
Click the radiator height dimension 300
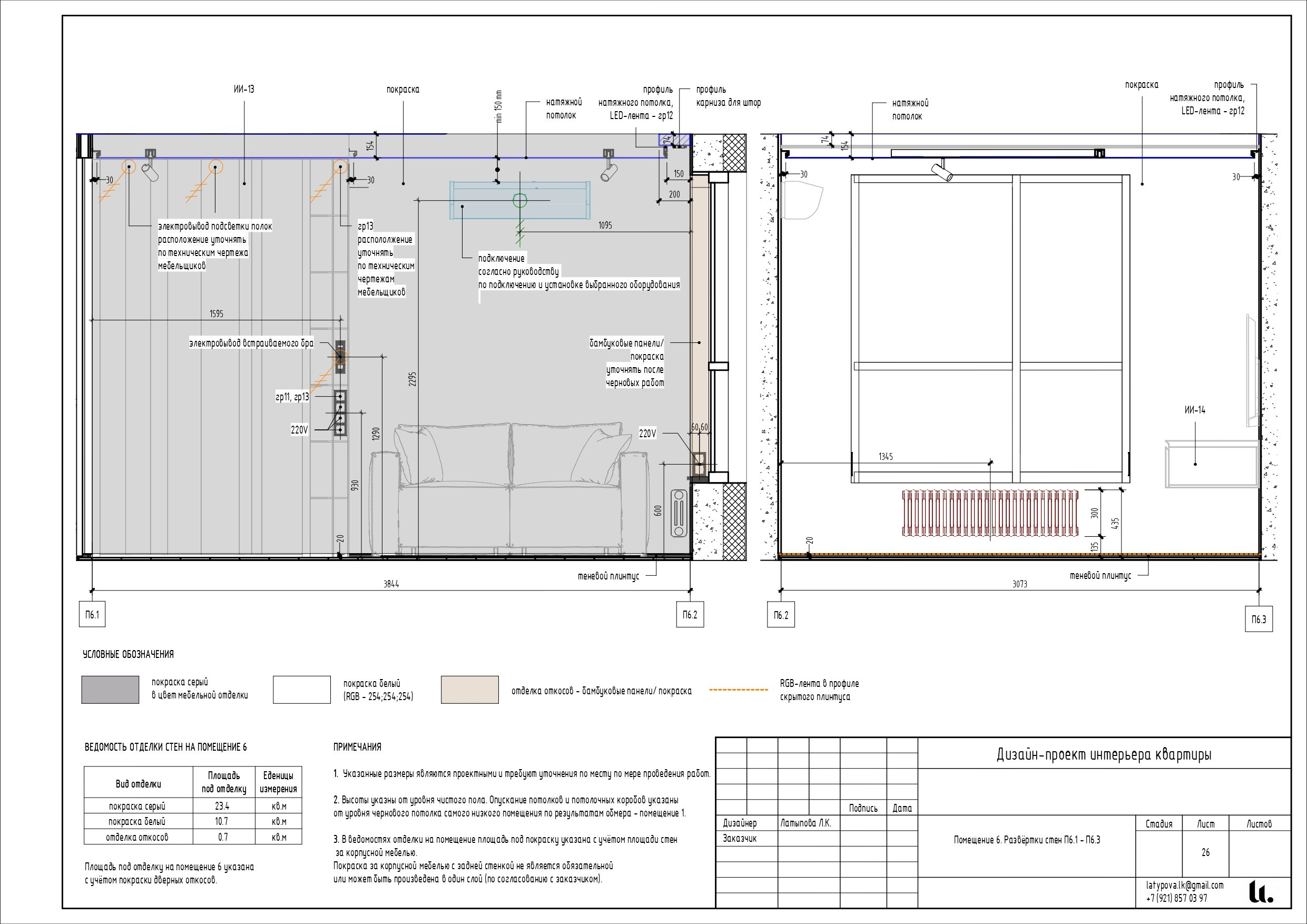tap(1094, 513)
